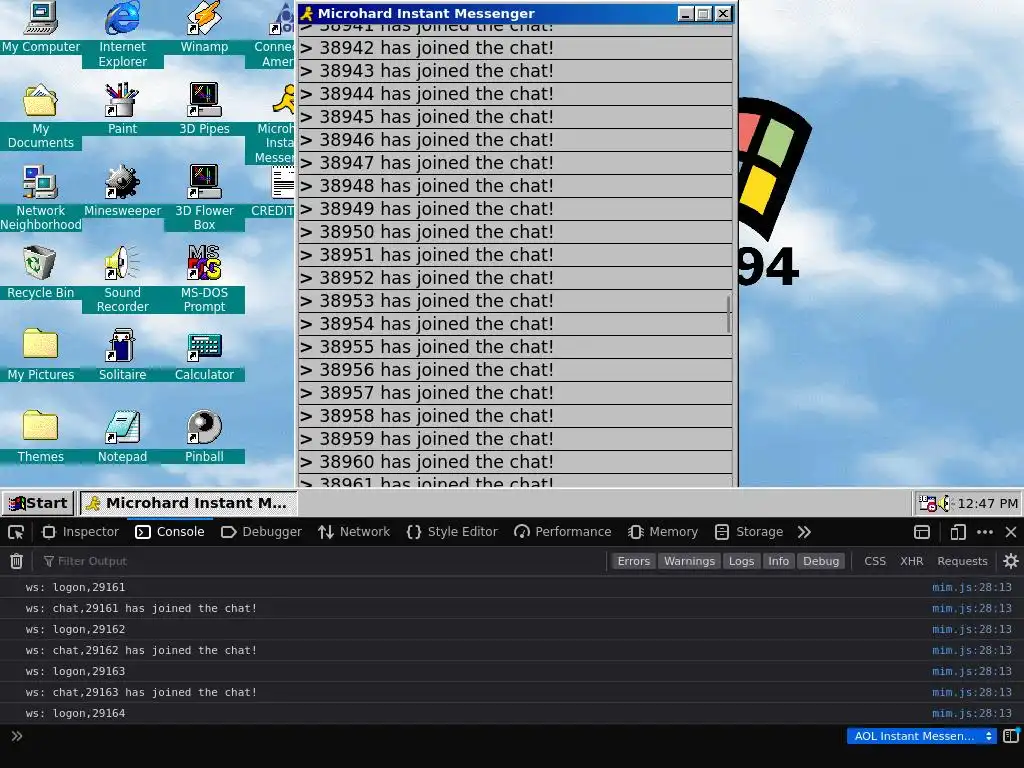Toggle the Info filter
1024x768 pixels.
point(778,561)
